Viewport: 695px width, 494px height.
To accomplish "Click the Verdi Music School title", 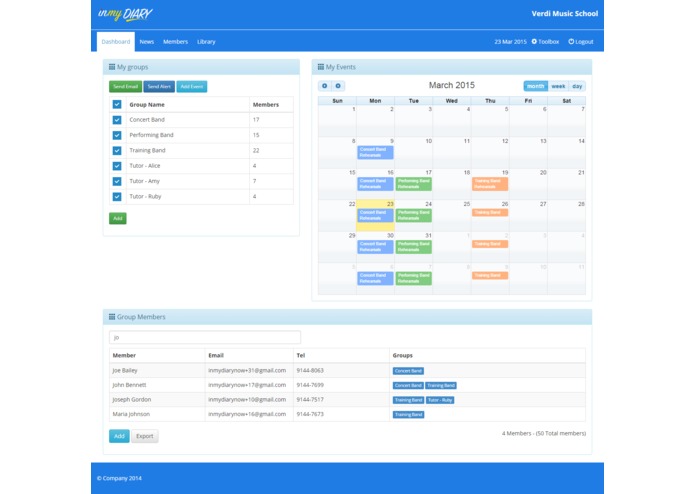I will 565,14.
